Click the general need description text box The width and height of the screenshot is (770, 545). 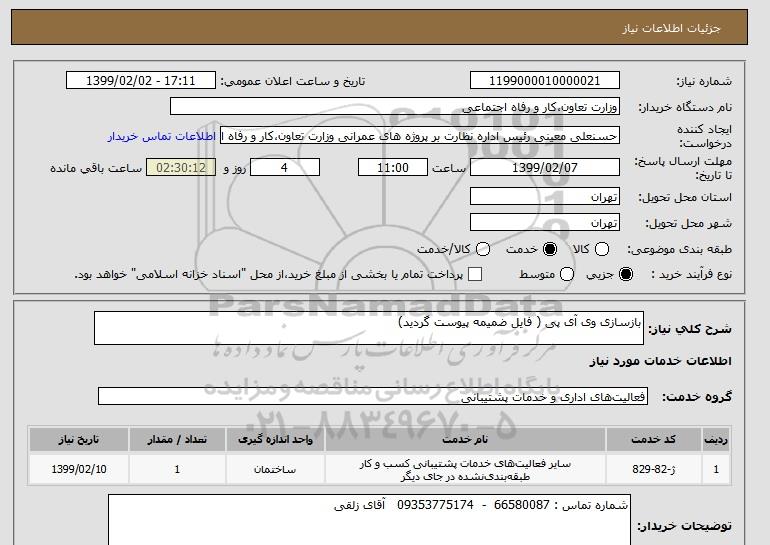369,328
